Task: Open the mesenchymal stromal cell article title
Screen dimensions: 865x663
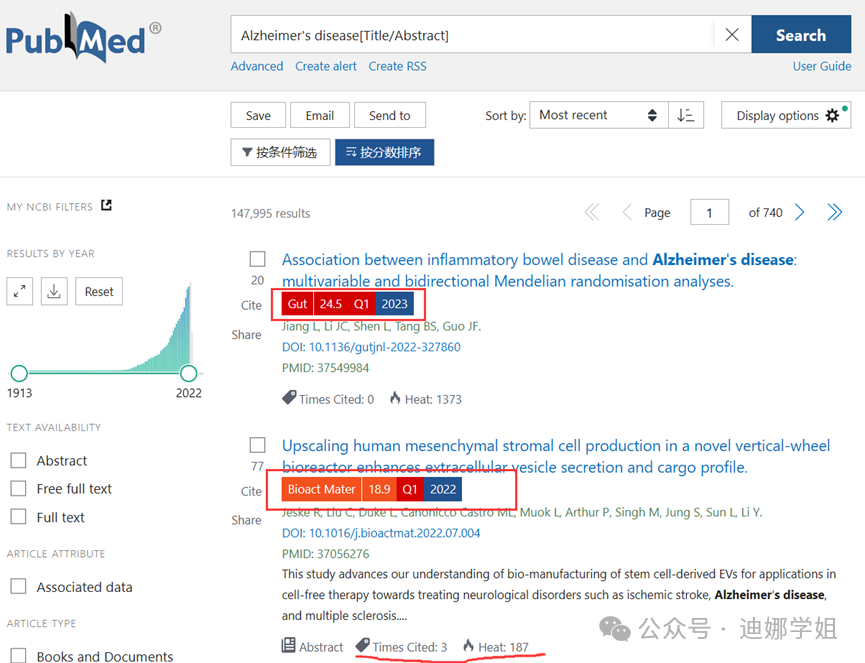Action: [556, 456]
